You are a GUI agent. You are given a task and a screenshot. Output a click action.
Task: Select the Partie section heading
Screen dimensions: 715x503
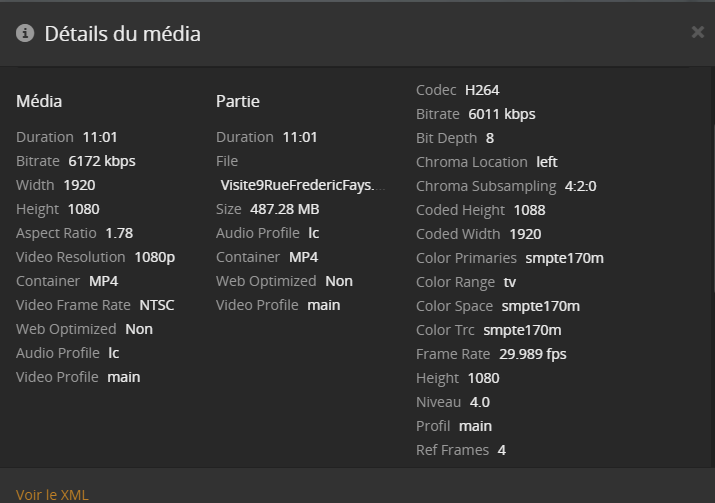[x=237, y=101]
